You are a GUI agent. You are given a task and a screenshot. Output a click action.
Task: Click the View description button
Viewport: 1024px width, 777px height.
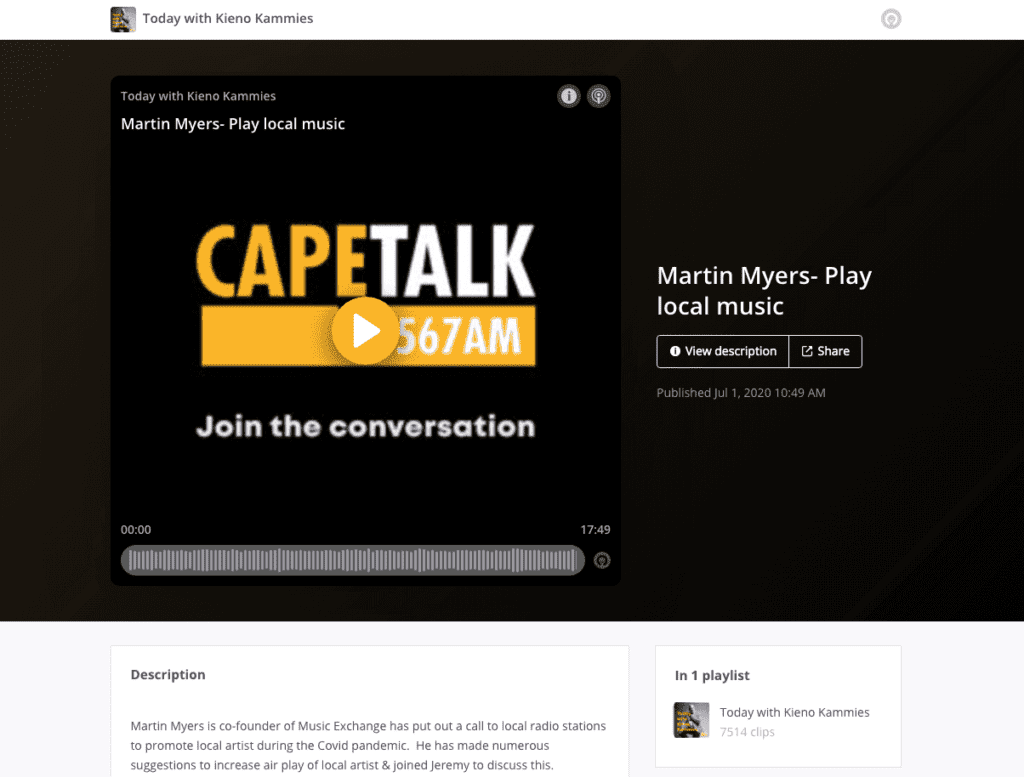point(723,351)
